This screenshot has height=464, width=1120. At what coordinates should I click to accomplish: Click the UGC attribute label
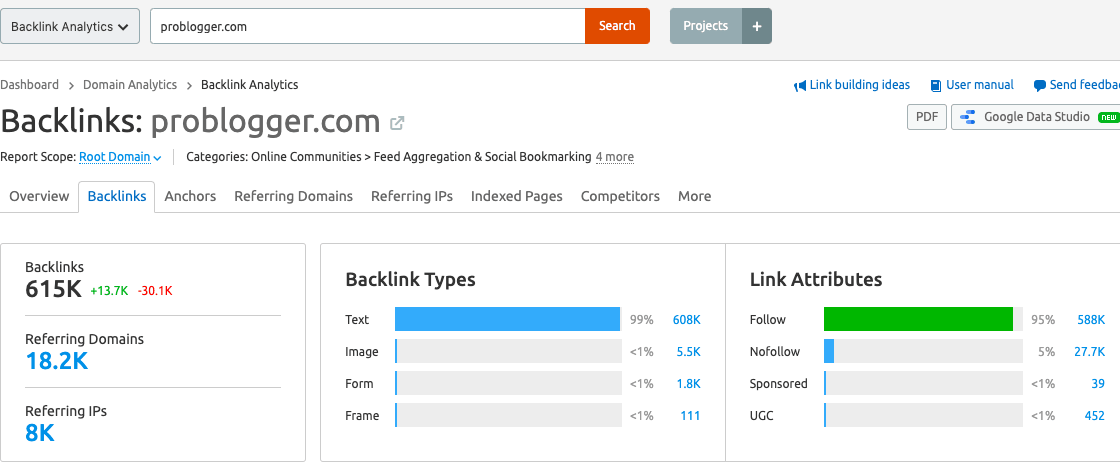coord(761,416)
